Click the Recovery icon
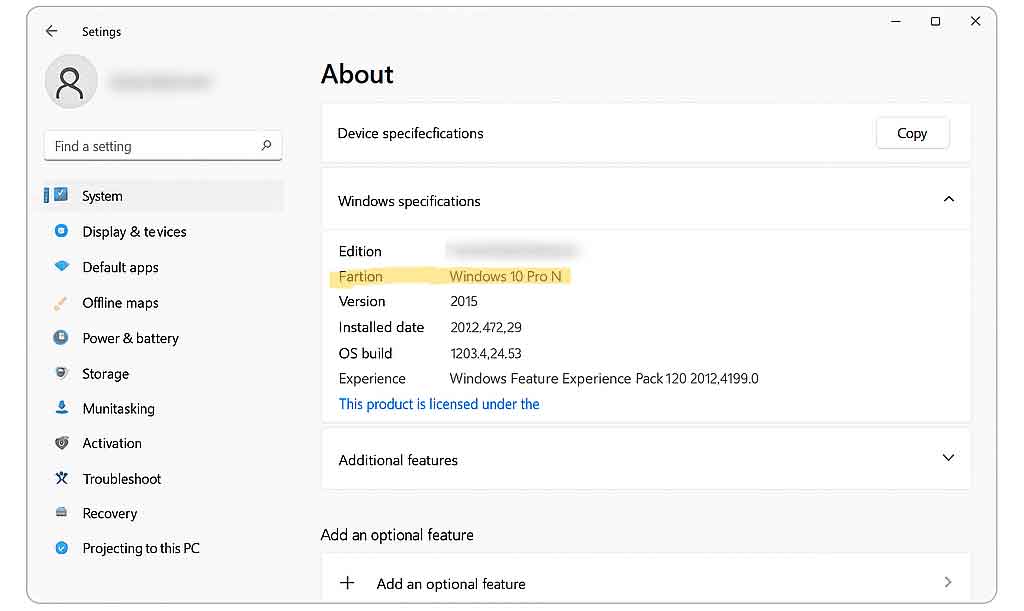Viewport: 1024px width, 611px height. pyautogui.click(x=61, y=512)
